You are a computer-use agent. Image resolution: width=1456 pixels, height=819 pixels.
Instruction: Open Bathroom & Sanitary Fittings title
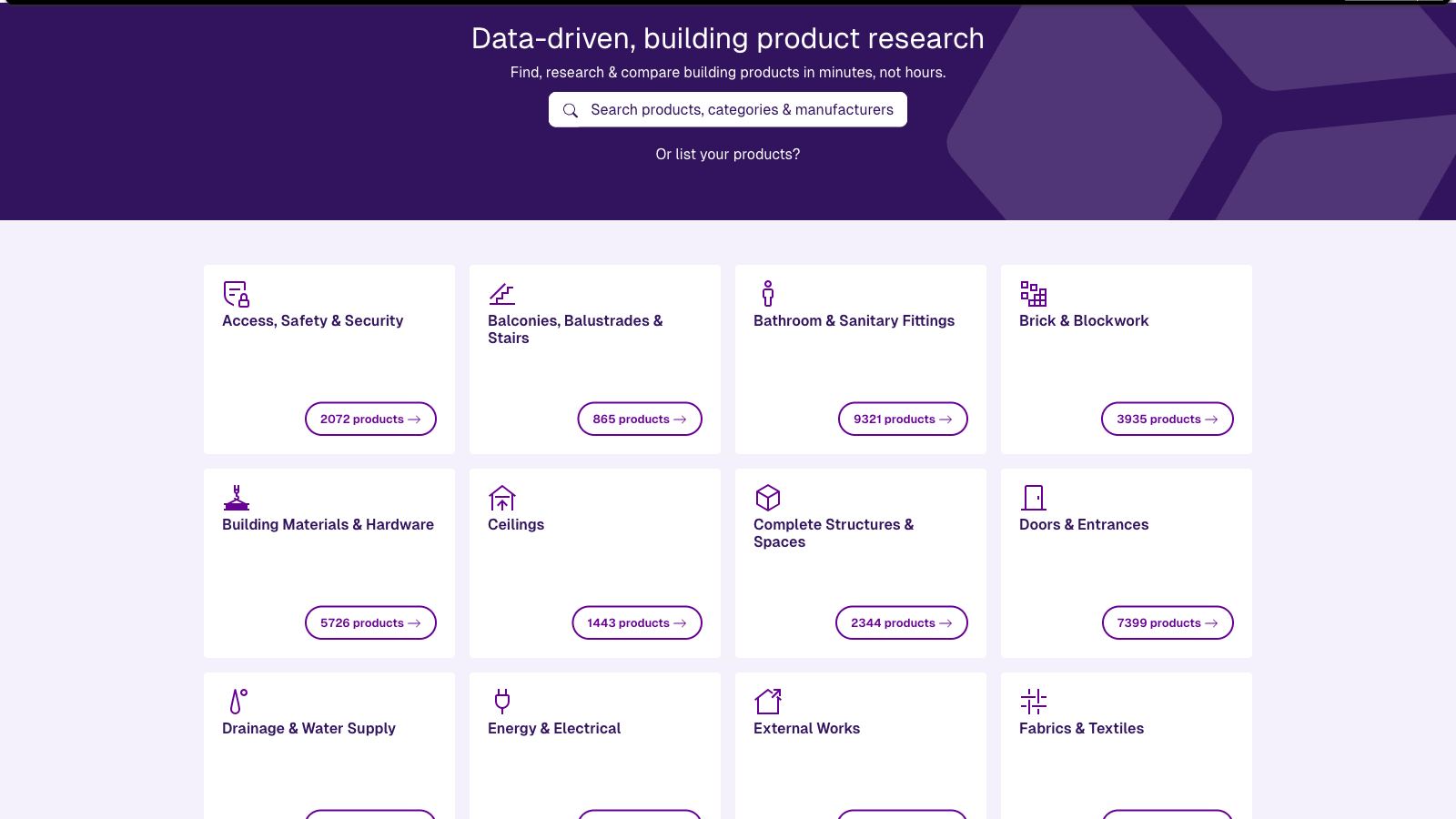coord(854,320)
